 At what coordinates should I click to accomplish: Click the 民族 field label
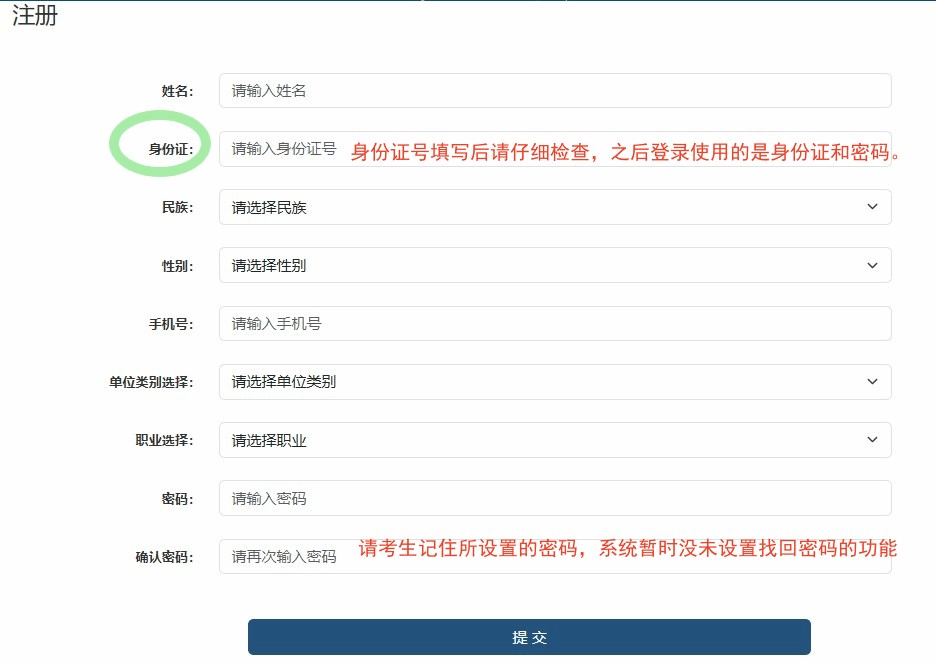pyautogui.click(x=177, y=208)
